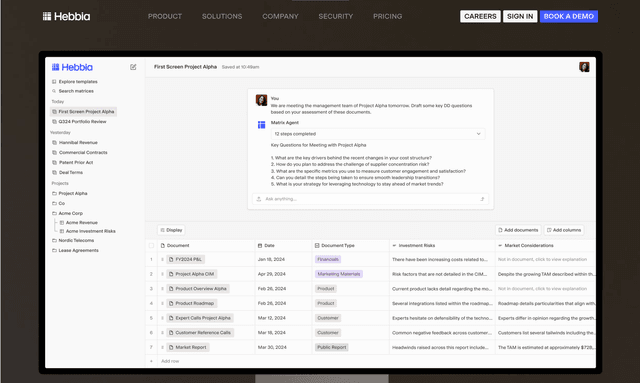The image size is (640, 383).
Task: Click the new matrix compose icon in the sidebar
Action: point(133,67)
